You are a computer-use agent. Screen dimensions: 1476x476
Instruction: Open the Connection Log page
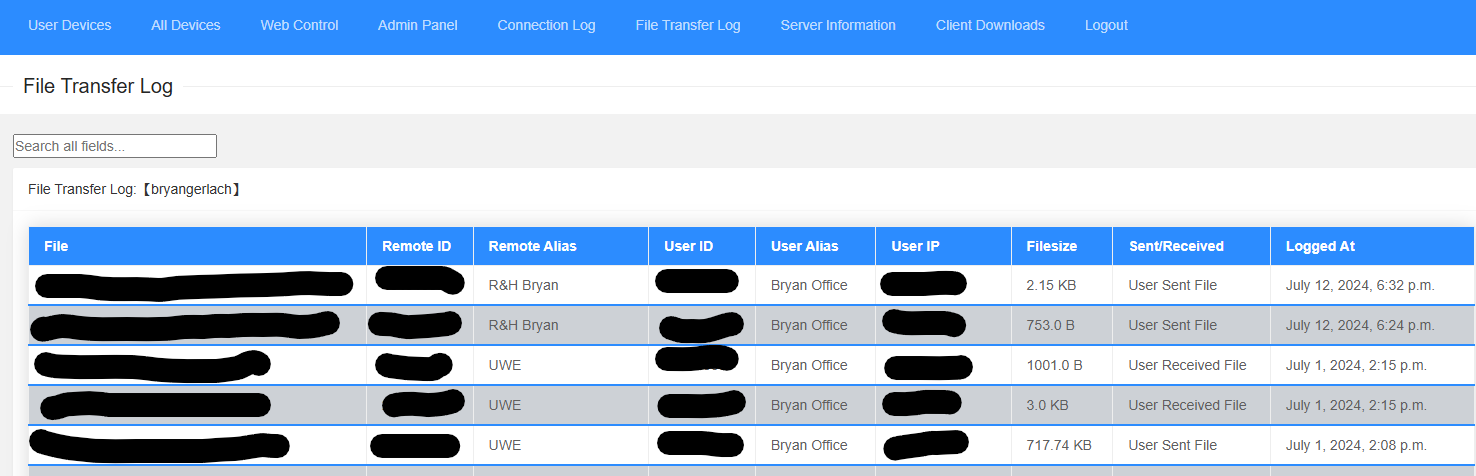pos(546,25)
